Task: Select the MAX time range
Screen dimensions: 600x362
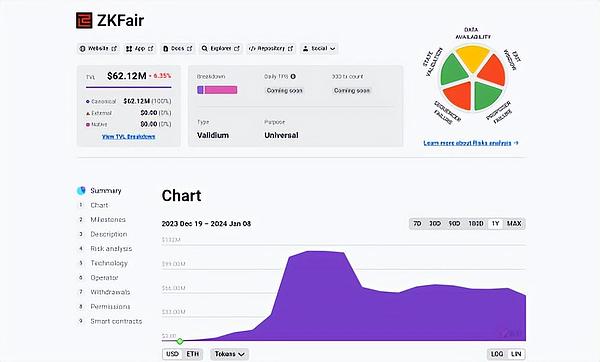Action: point(514,223)
